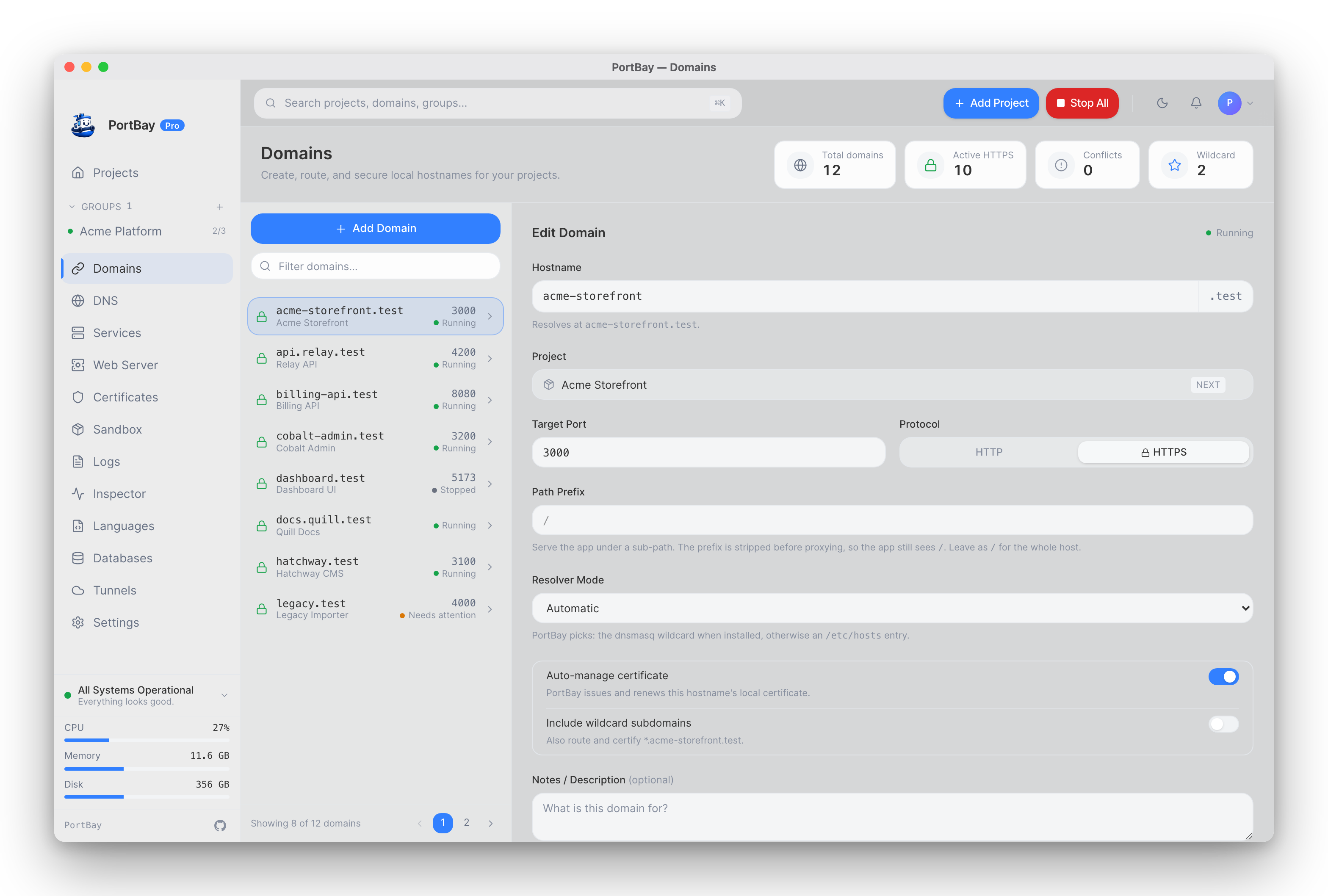Image resolution: width=1328 pixels, height=896 pixels.
Task: Go to Services page
Action: 147,332
